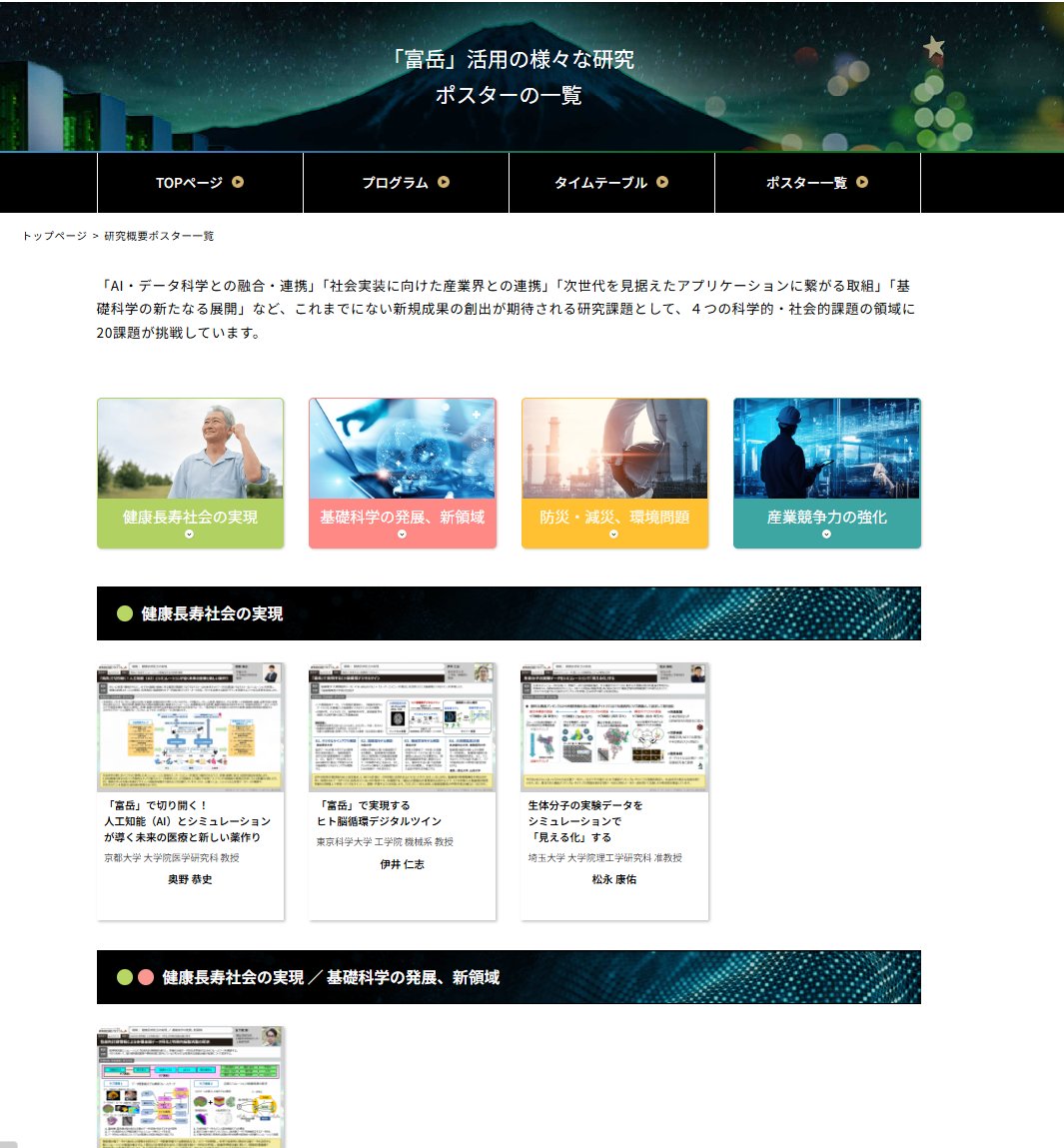Click the page title 「富岳」活用の様々な研究
Screen dimensions: 1064x1148
click(x=512, y=59)
